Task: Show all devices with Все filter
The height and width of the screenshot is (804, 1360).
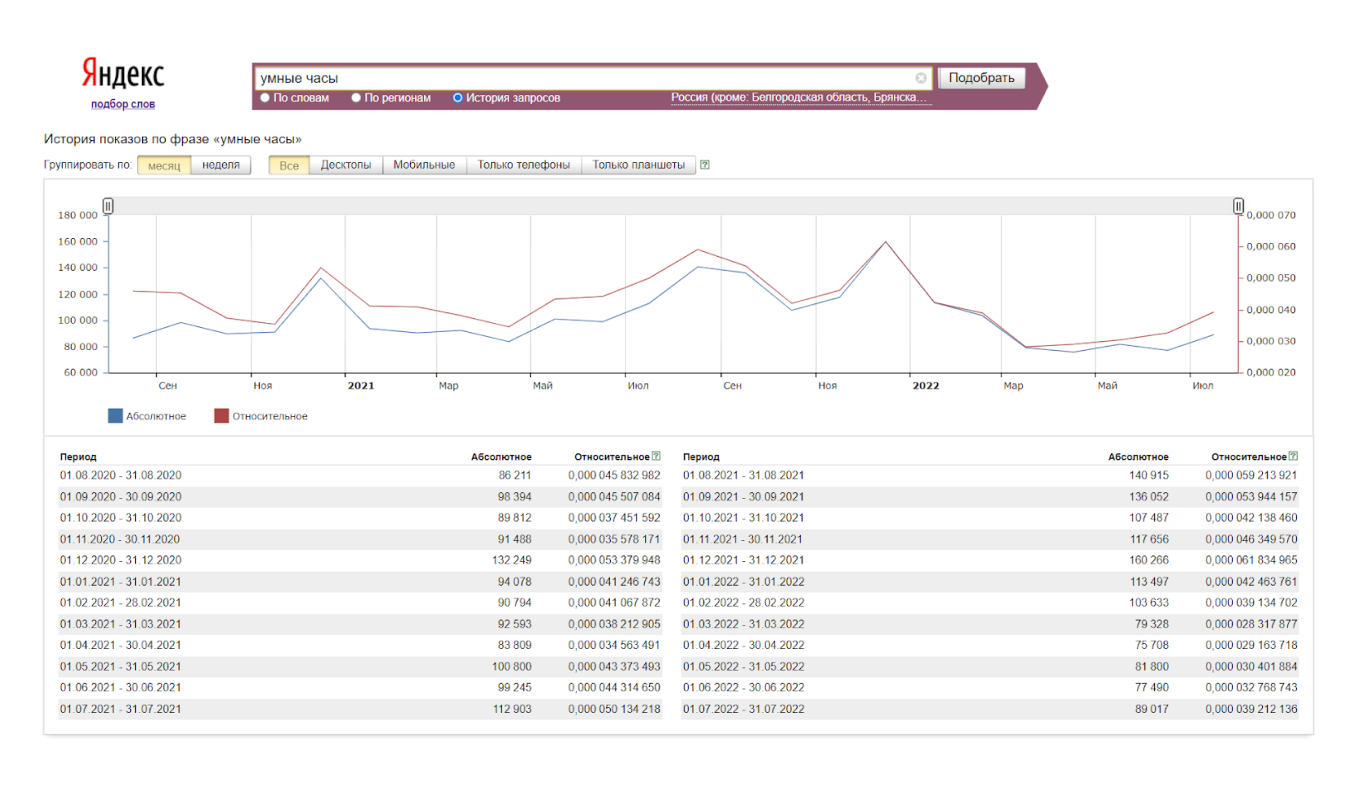Action: [x=289, y=165]
